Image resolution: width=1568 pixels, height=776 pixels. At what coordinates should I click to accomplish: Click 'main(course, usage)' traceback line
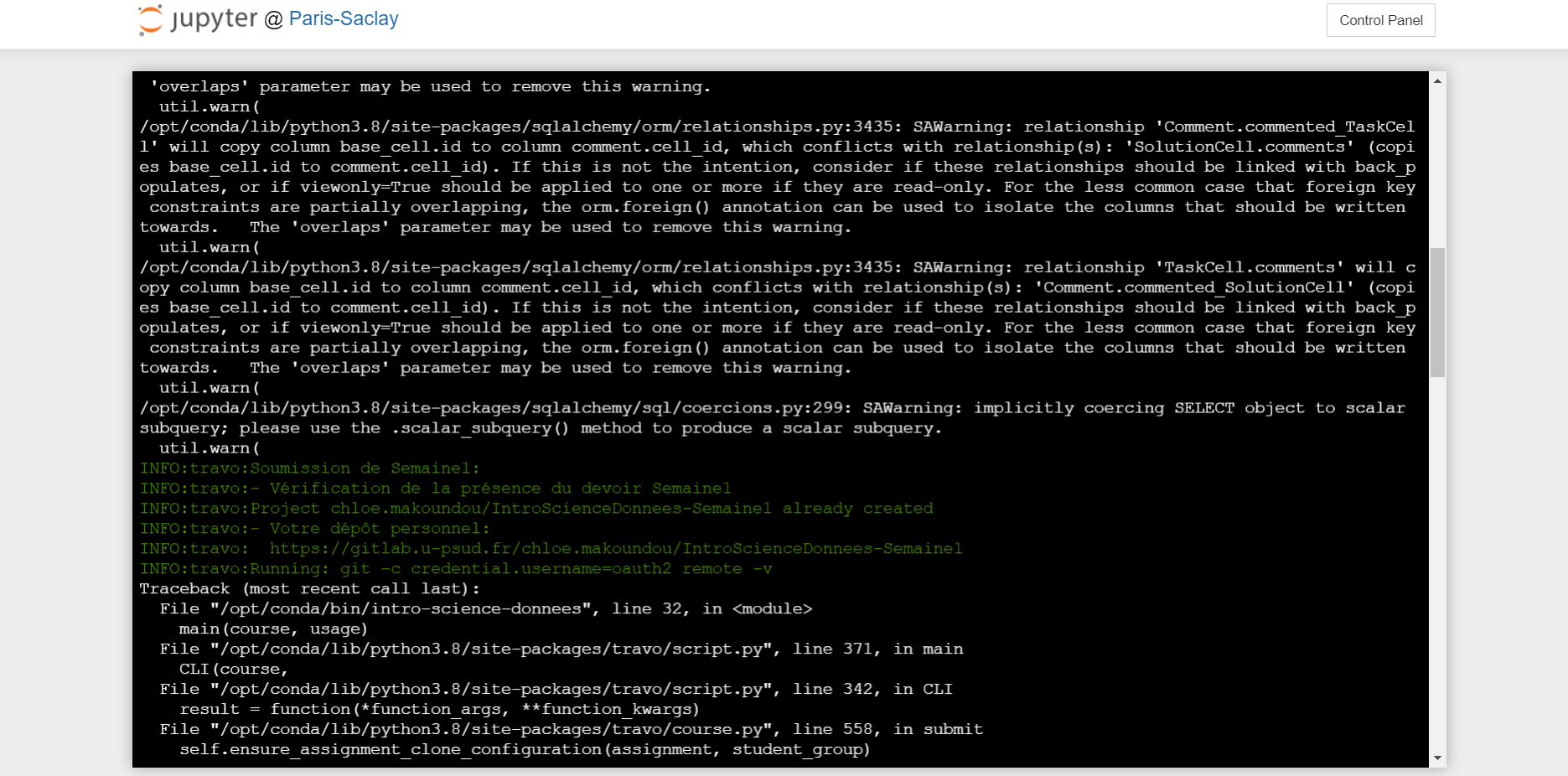pos(273,629)
